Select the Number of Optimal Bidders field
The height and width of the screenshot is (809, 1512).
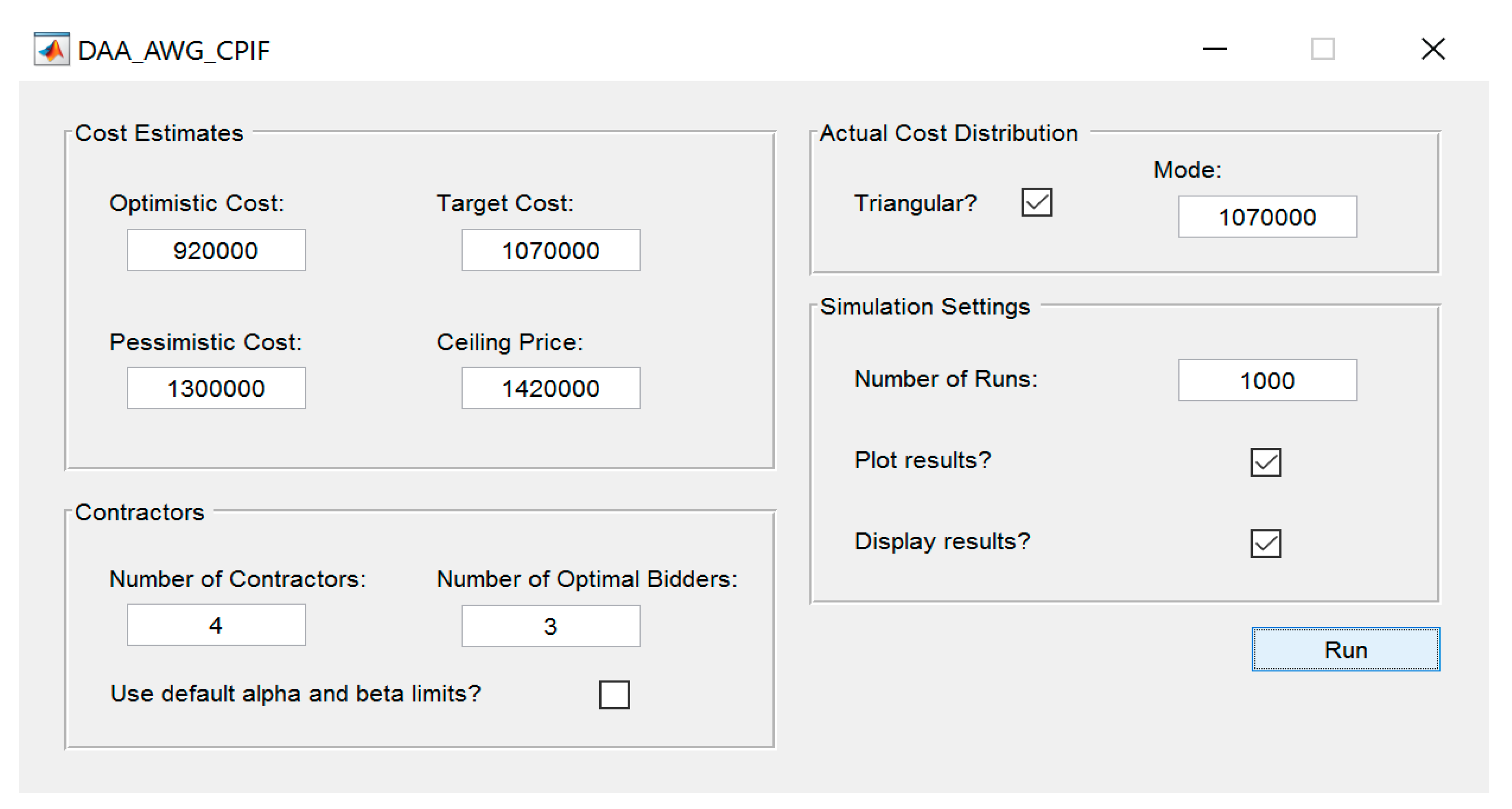click(550, 626)
